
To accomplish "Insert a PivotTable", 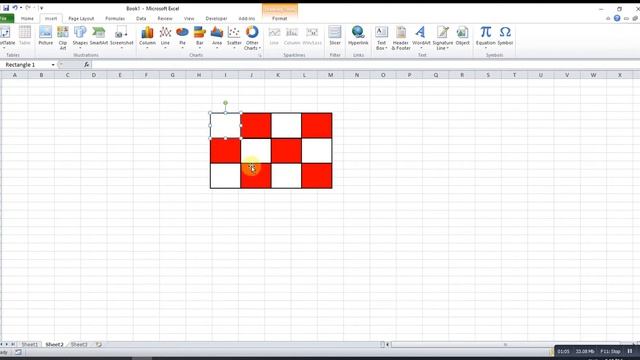I will coord(6,37).
